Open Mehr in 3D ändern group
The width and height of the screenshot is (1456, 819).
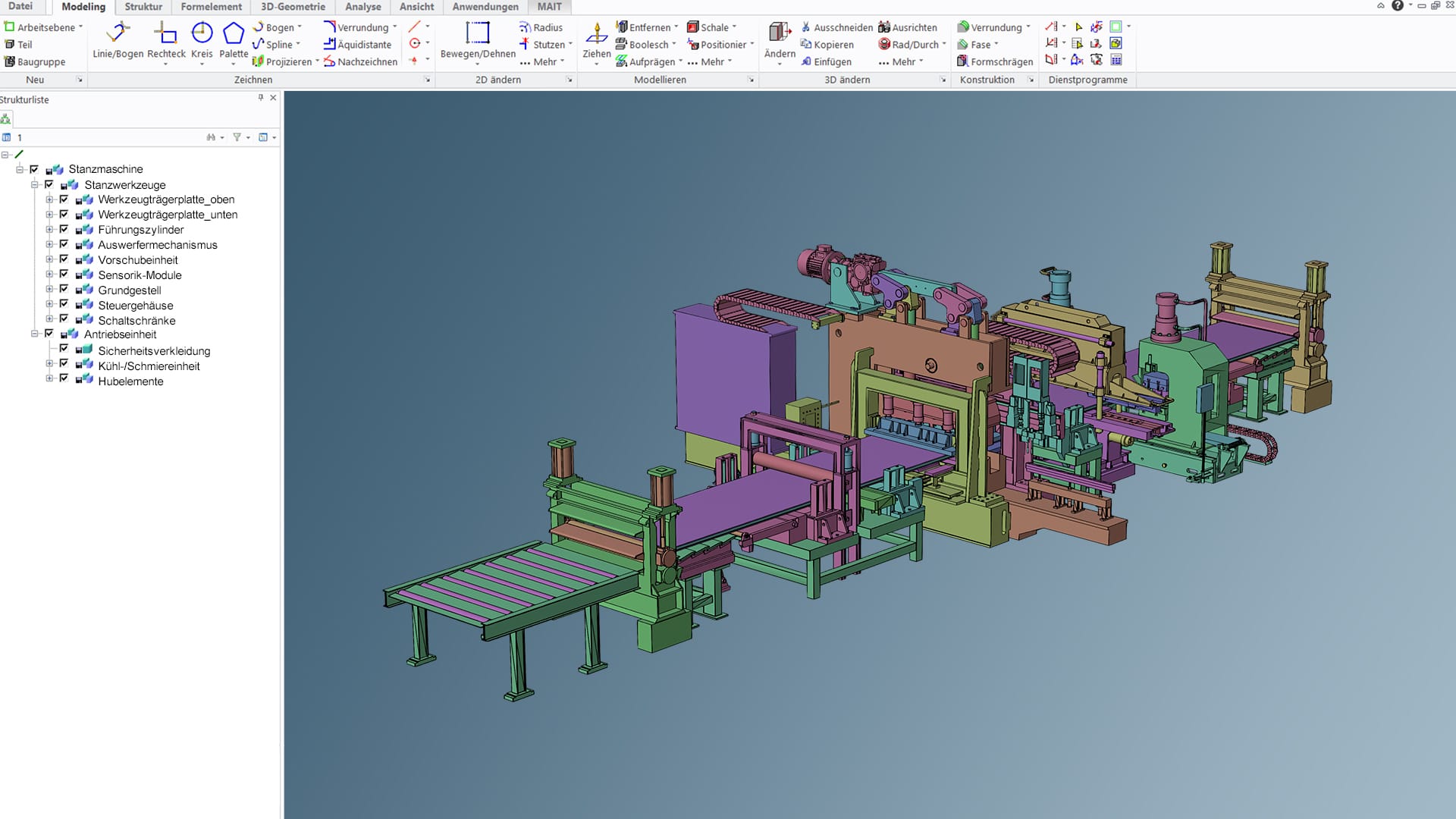[x=901, y=62]
